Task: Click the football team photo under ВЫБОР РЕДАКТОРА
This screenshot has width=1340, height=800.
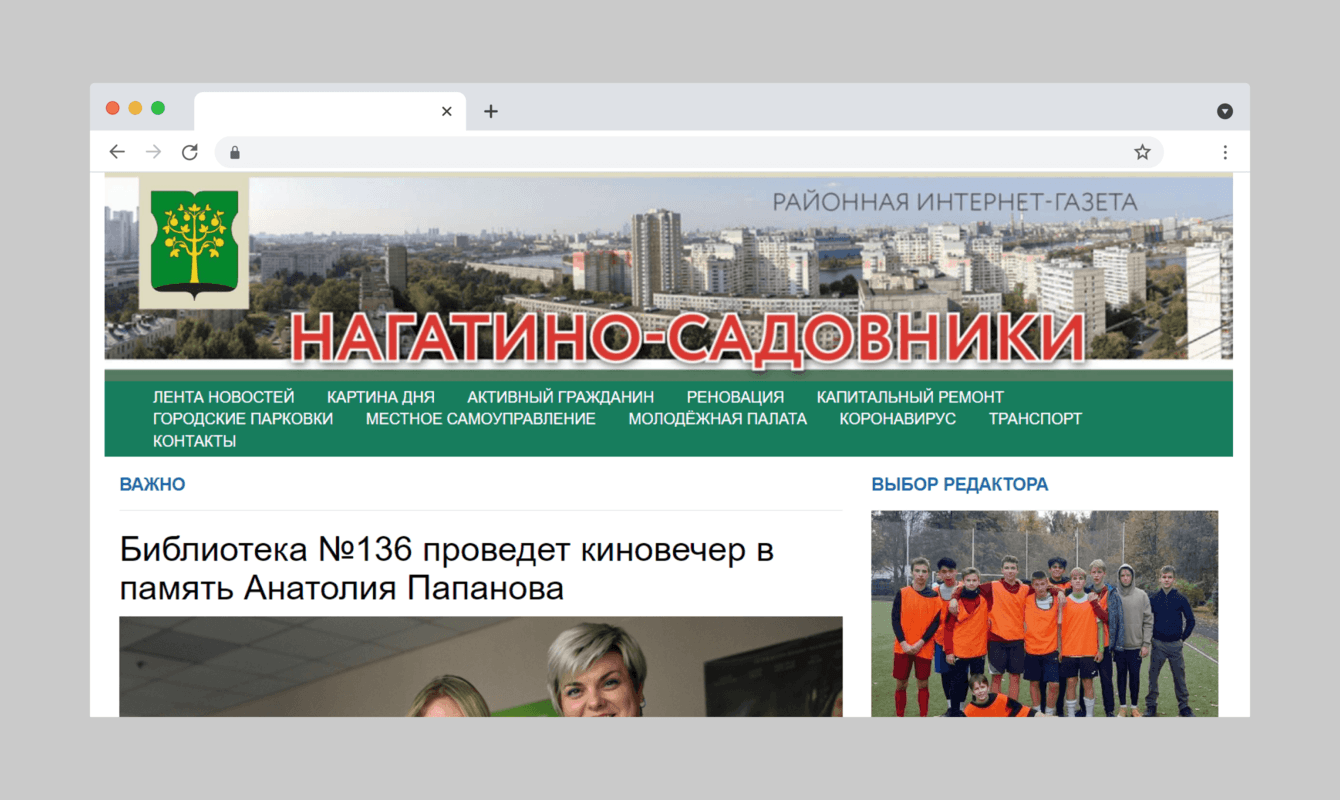Action: pos(1045,613)
